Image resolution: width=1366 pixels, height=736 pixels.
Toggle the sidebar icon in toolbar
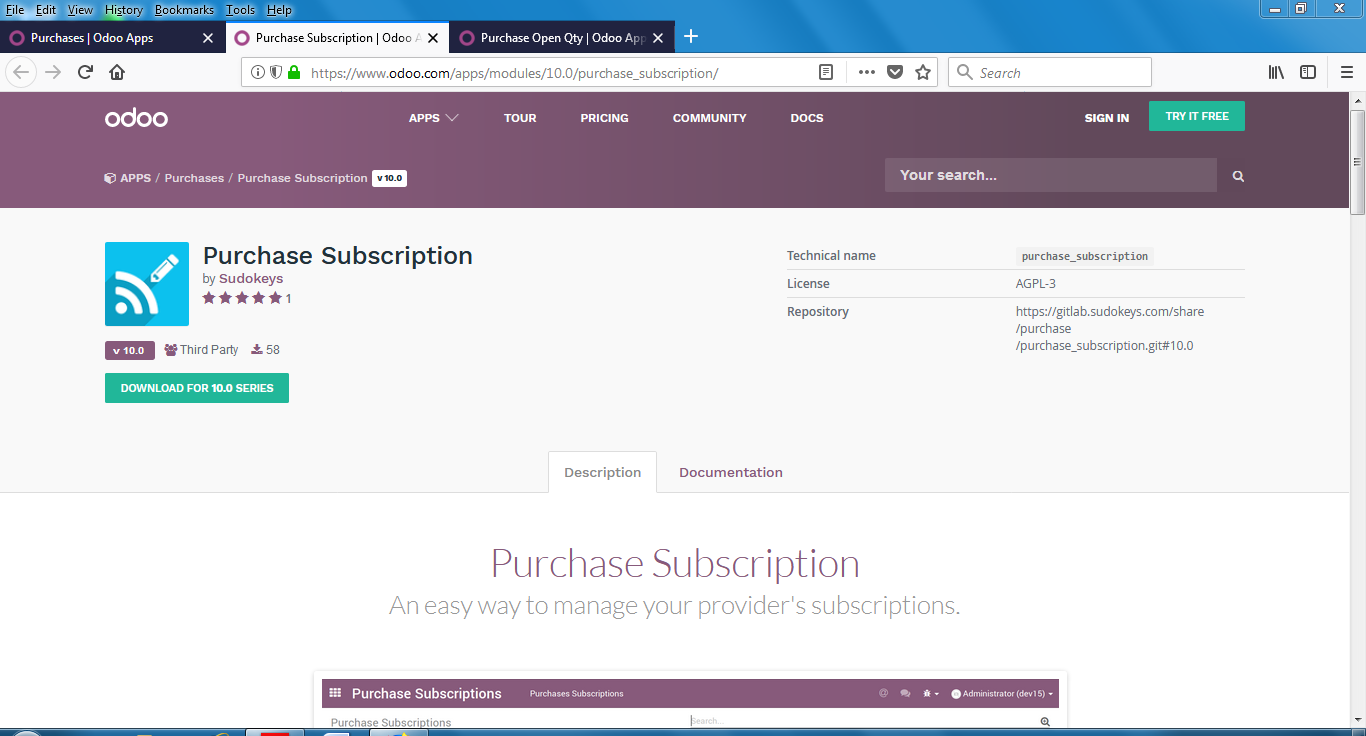pyautogui.click(x=1308, y=72)
